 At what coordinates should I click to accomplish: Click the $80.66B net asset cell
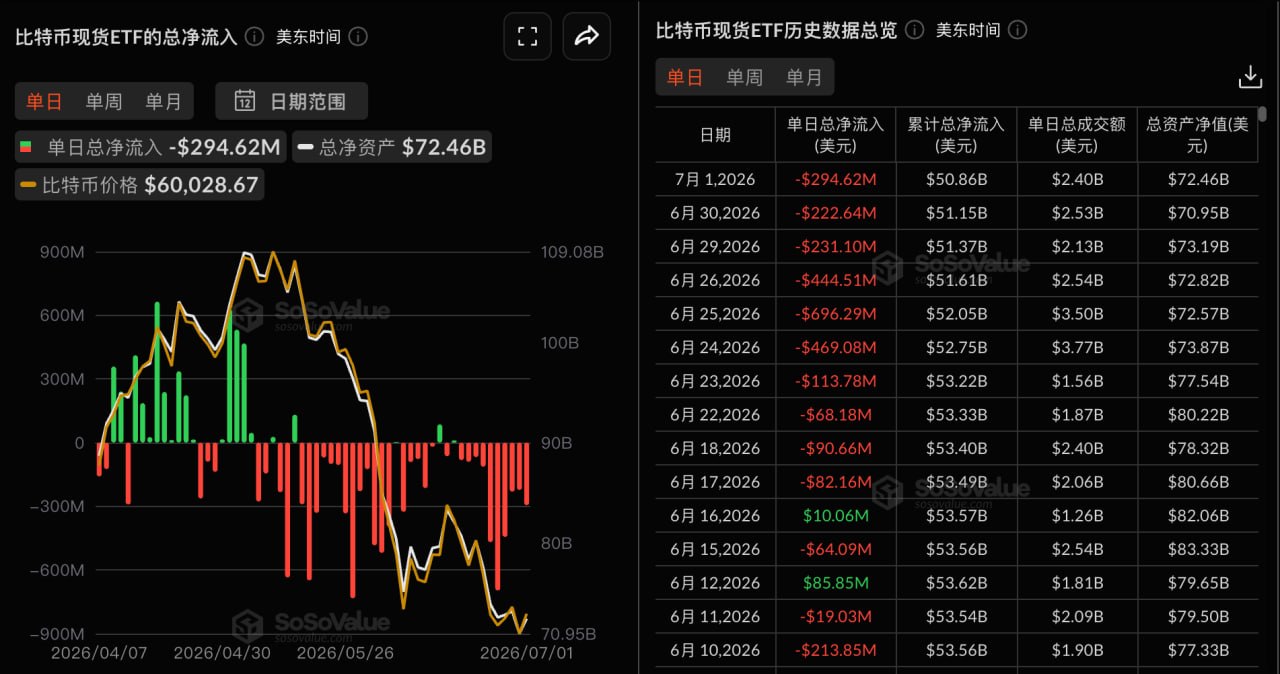coord(1197,482)
